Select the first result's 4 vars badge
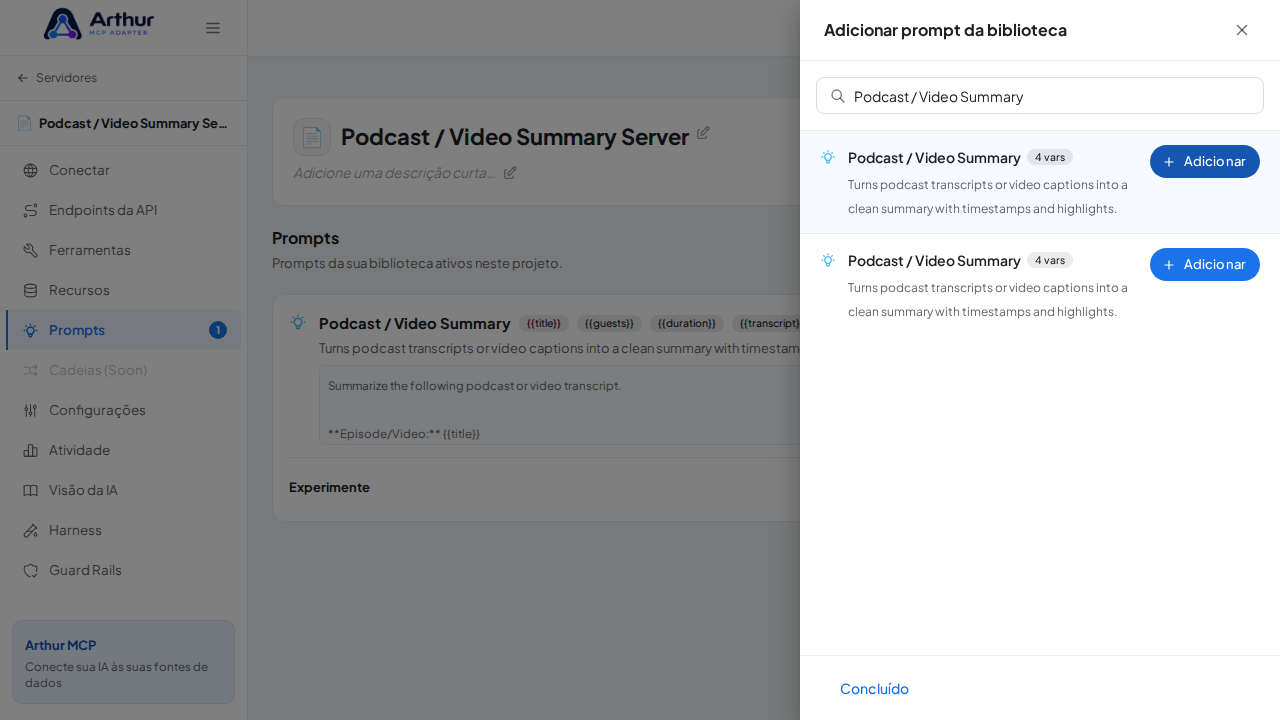Image resolution: width=1280 pixels, height=720 pixels. (x=1050, y=157)
